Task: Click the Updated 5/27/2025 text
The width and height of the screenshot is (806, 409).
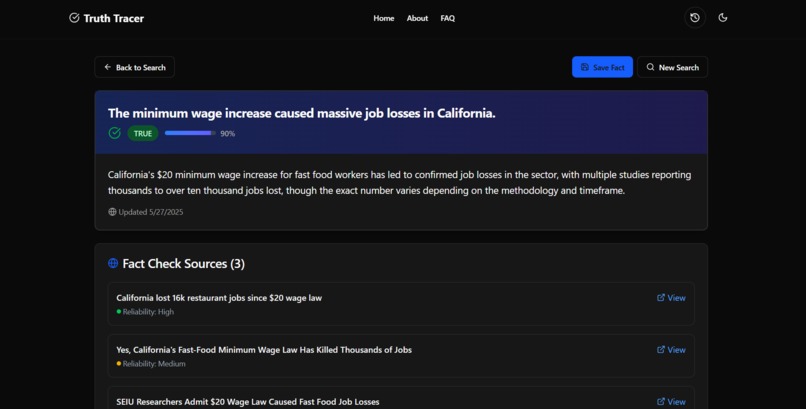Action: (151, 212)
